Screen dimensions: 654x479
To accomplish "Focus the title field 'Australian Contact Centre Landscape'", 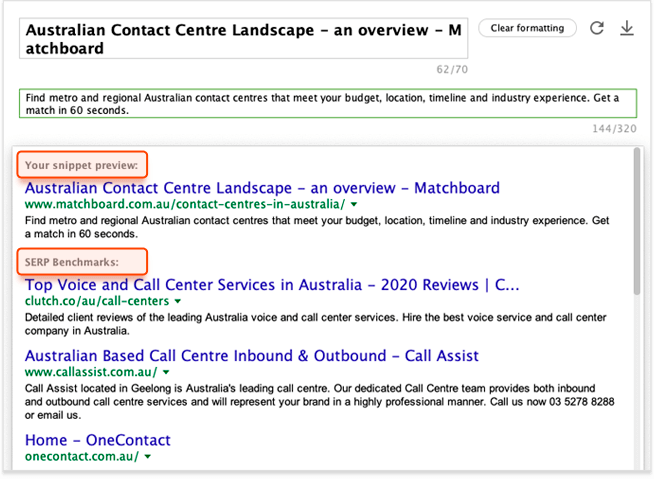I will pyautogui.click(x=244, y=38).
